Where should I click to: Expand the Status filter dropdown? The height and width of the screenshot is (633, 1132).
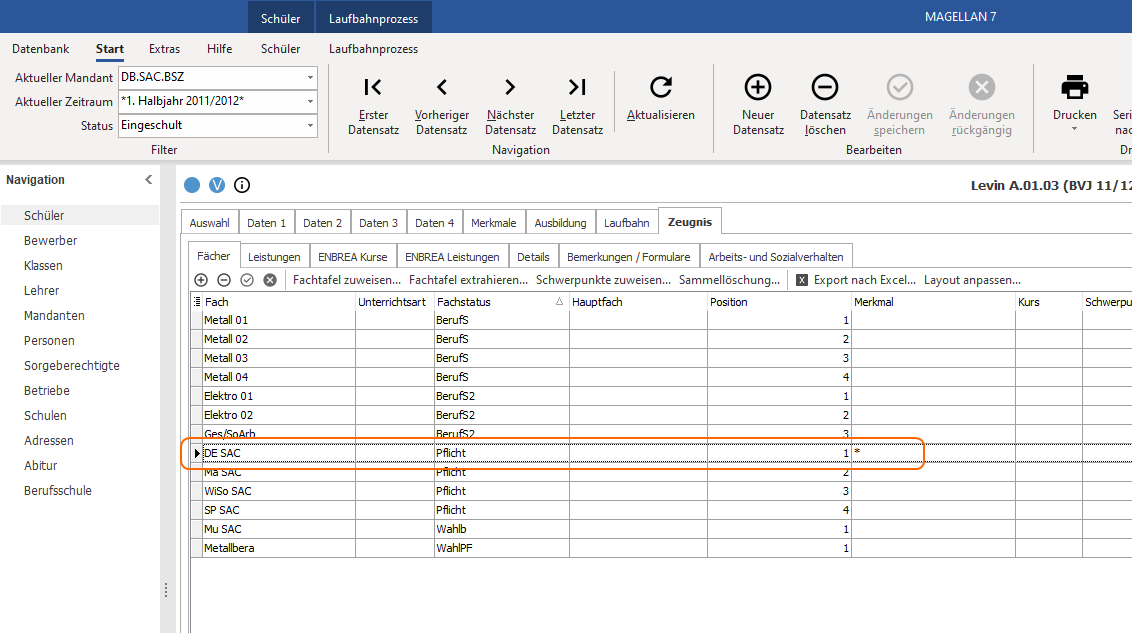310,126
